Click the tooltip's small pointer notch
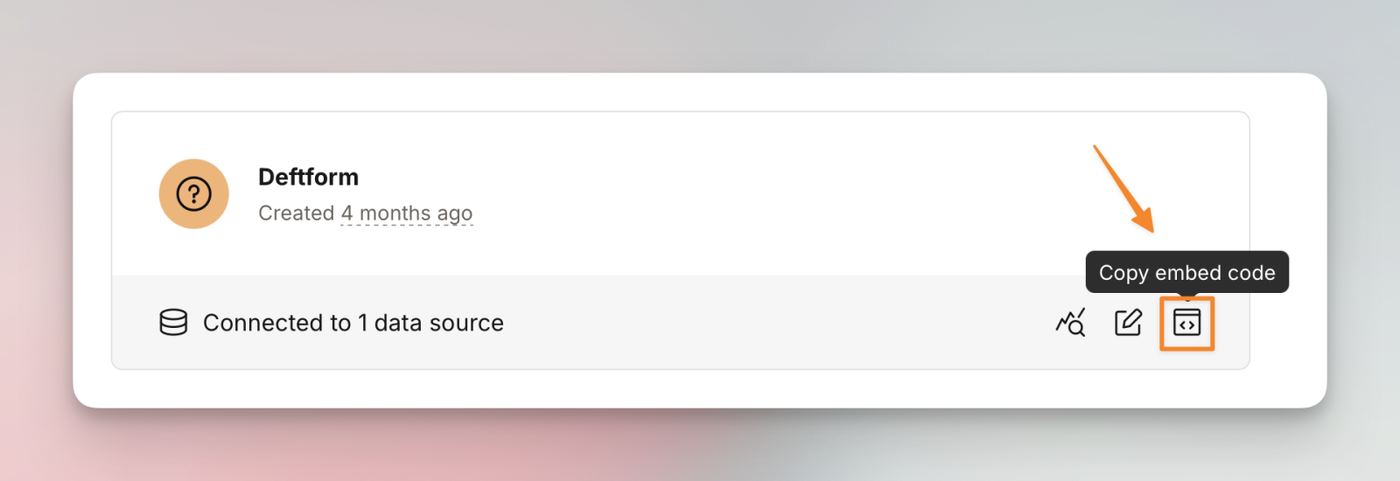 pos(1187,294)
